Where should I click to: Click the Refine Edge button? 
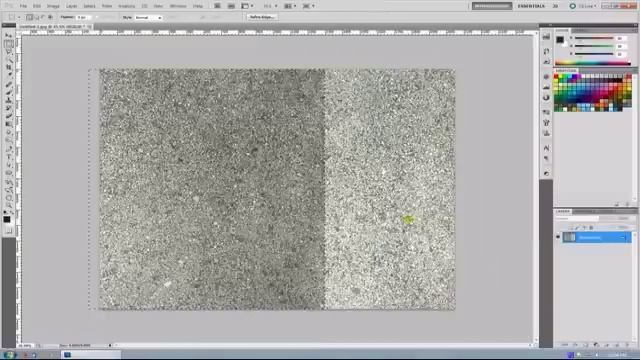[262, 17]
